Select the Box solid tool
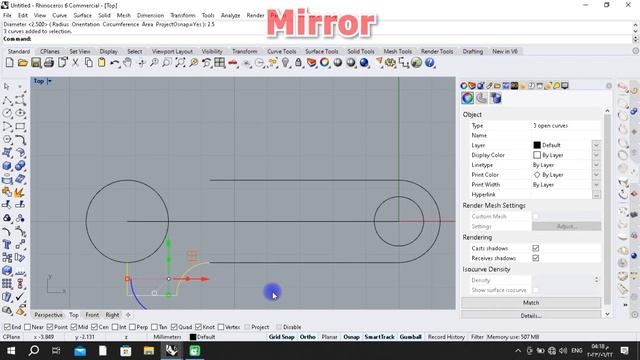The image size is (640, 360). 7,166
